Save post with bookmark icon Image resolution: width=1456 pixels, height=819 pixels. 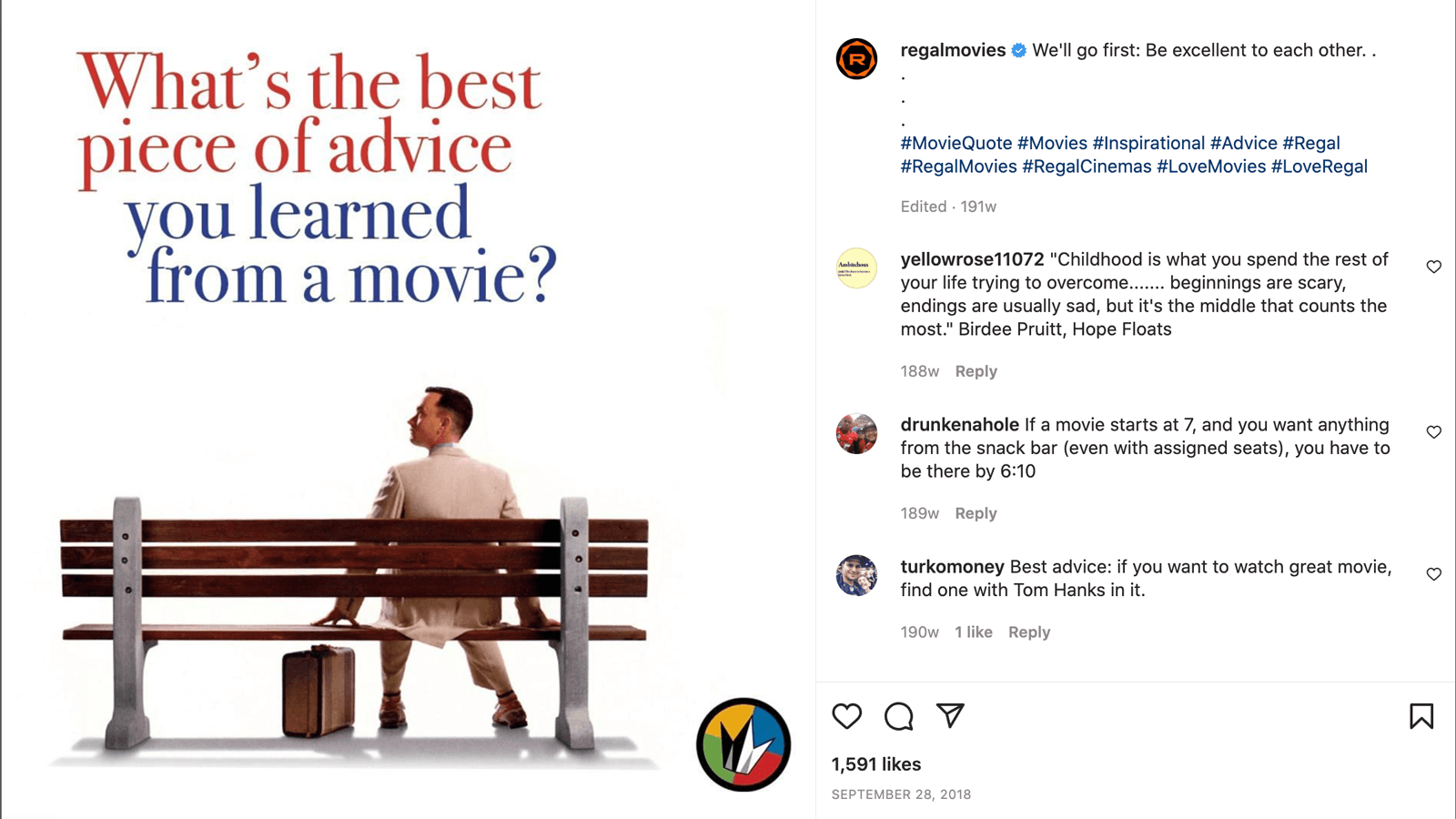click(1421, 716)
